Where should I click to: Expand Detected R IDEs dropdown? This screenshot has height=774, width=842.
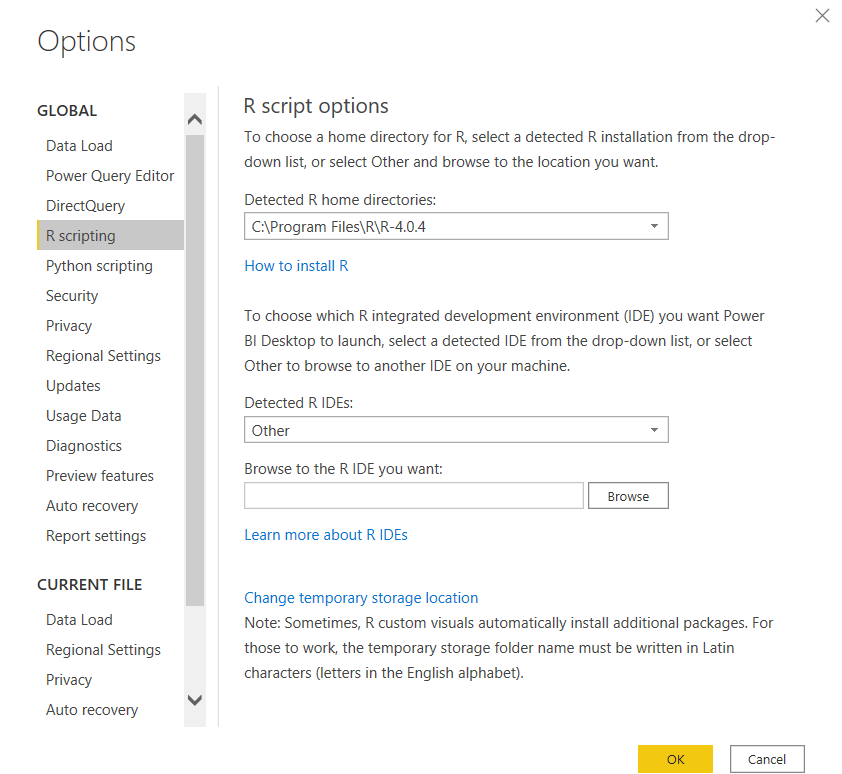456,430
